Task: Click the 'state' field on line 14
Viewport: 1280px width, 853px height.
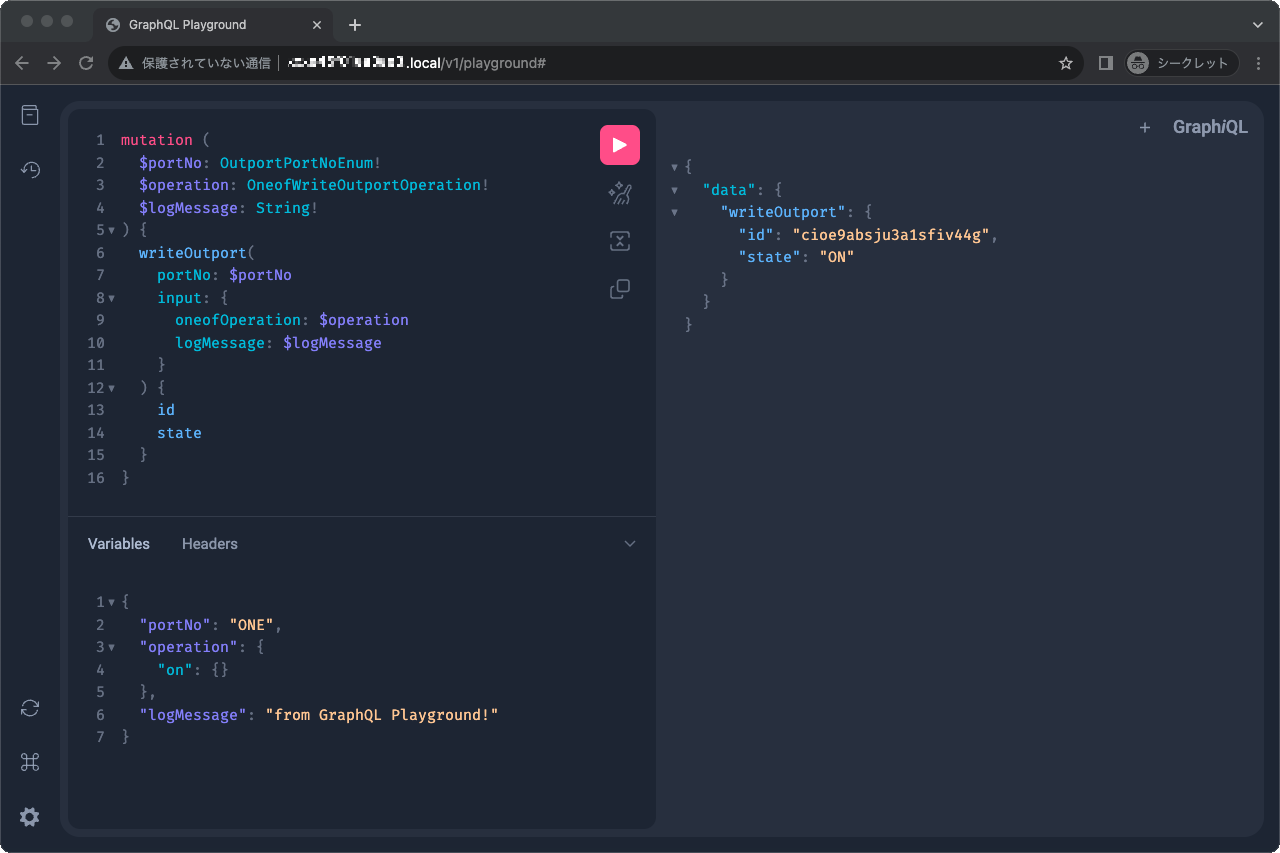Action: click(179, 433)
